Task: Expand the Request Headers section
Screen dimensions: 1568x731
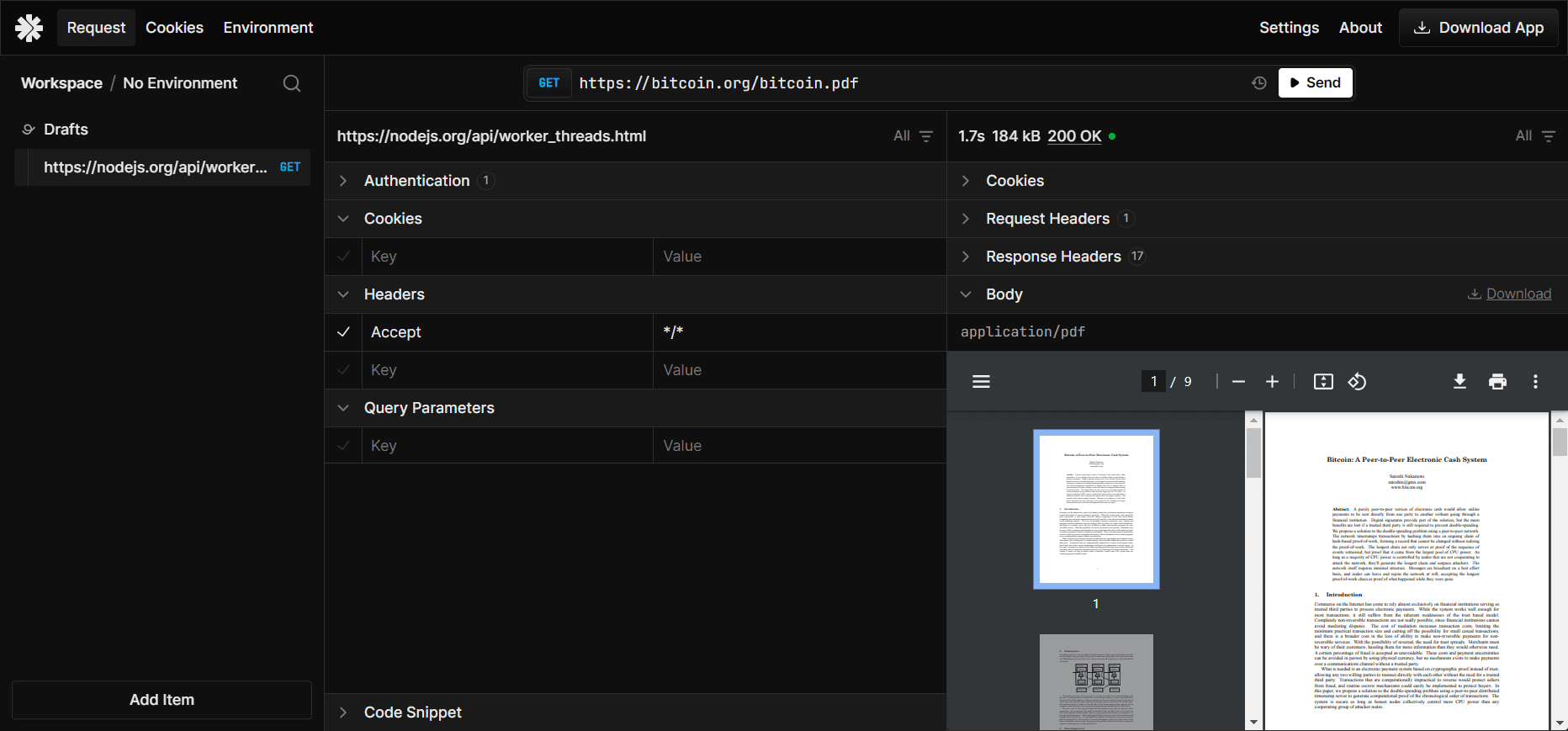Action: [1258, 219]
